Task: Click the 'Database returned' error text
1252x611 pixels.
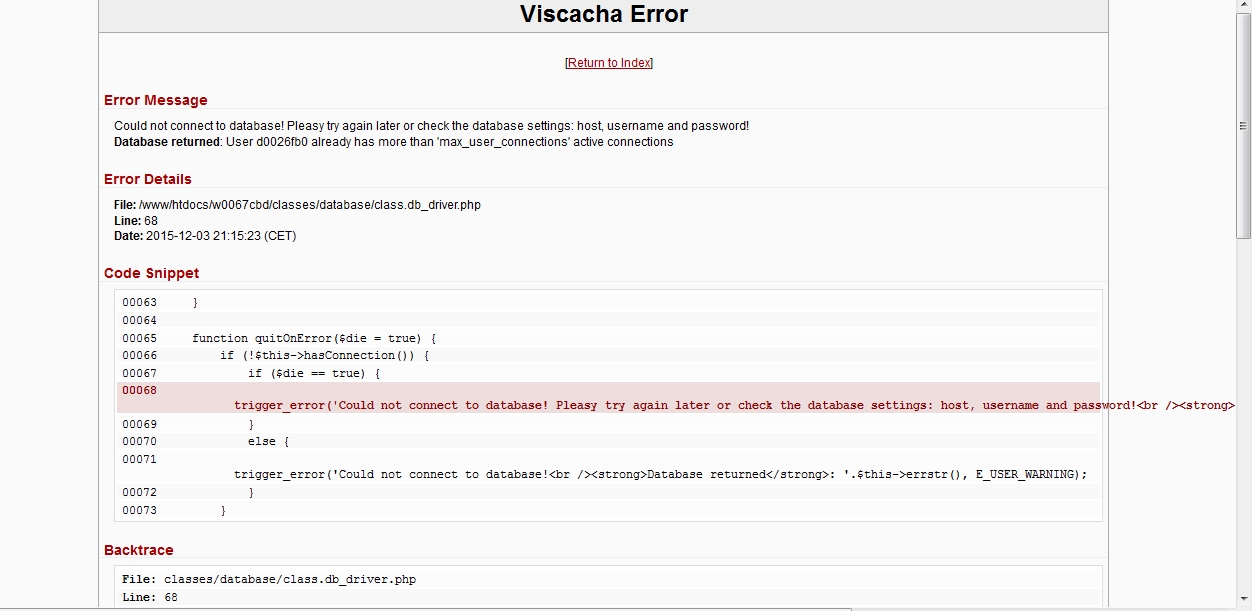Action: click(x=393, y=142)
